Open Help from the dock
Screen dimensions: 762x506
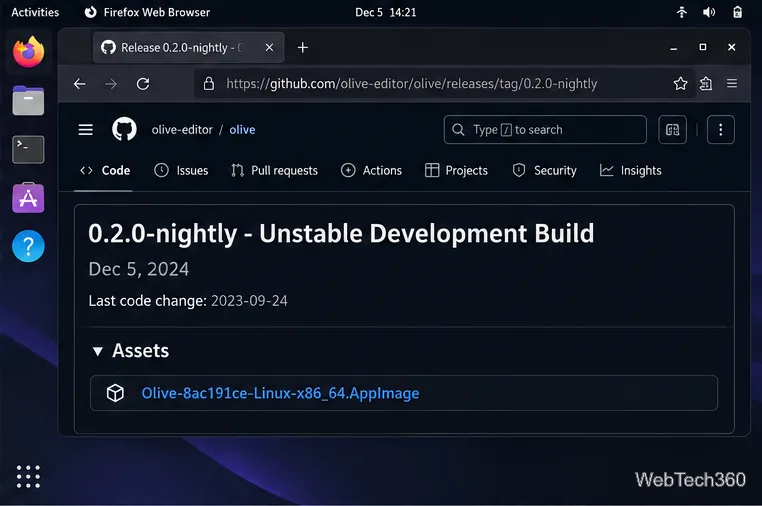tap(28, 246)
